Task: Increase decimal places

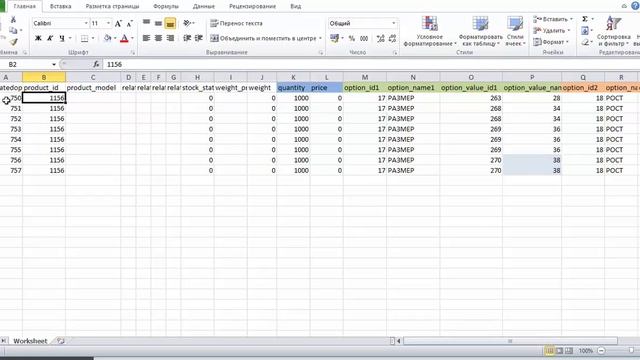Action: click(x=380, y=38)
